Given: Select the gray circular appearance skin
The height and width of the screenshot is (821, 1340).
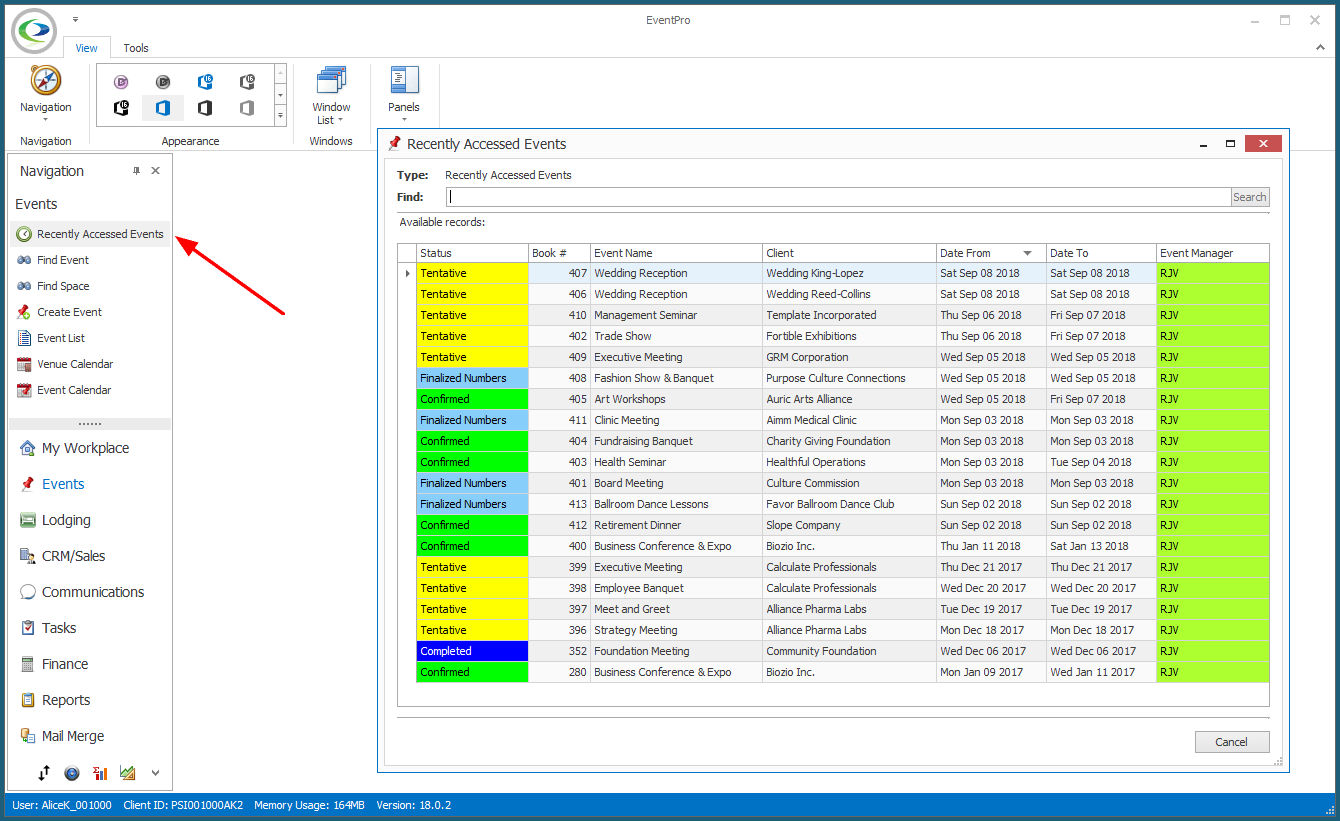Looking at the screenshot, I should (163, 82).
